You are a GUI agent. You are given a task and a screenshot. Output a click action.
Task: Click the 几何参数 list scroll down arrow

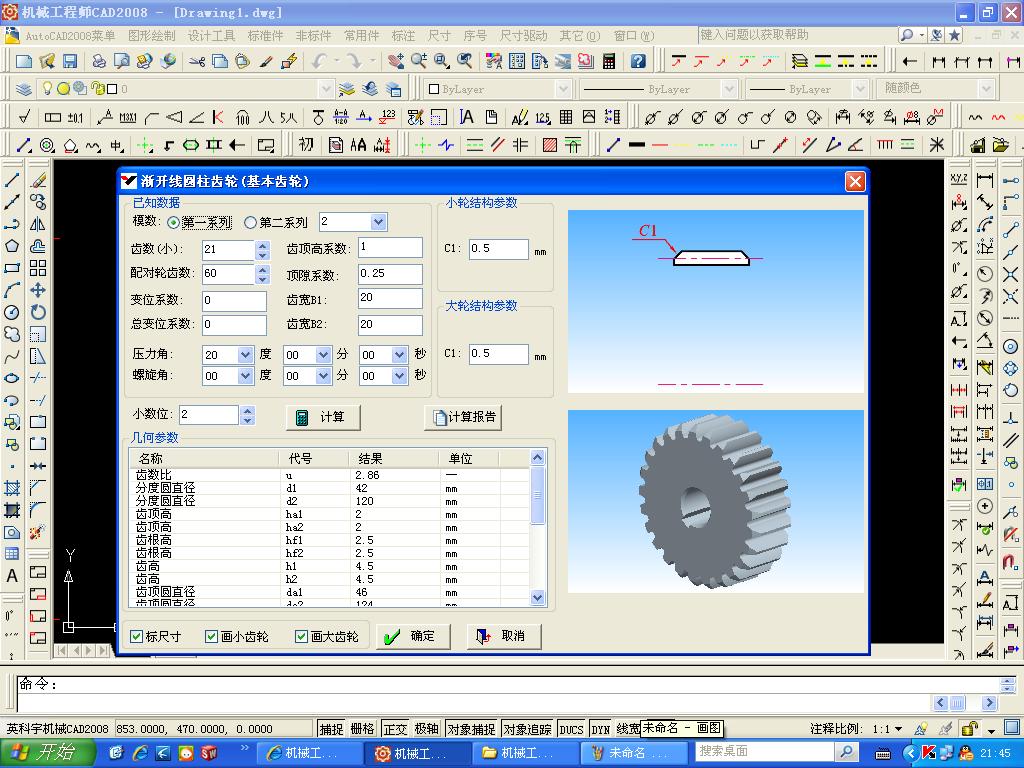pyautogui.click(x=537, y=597)
